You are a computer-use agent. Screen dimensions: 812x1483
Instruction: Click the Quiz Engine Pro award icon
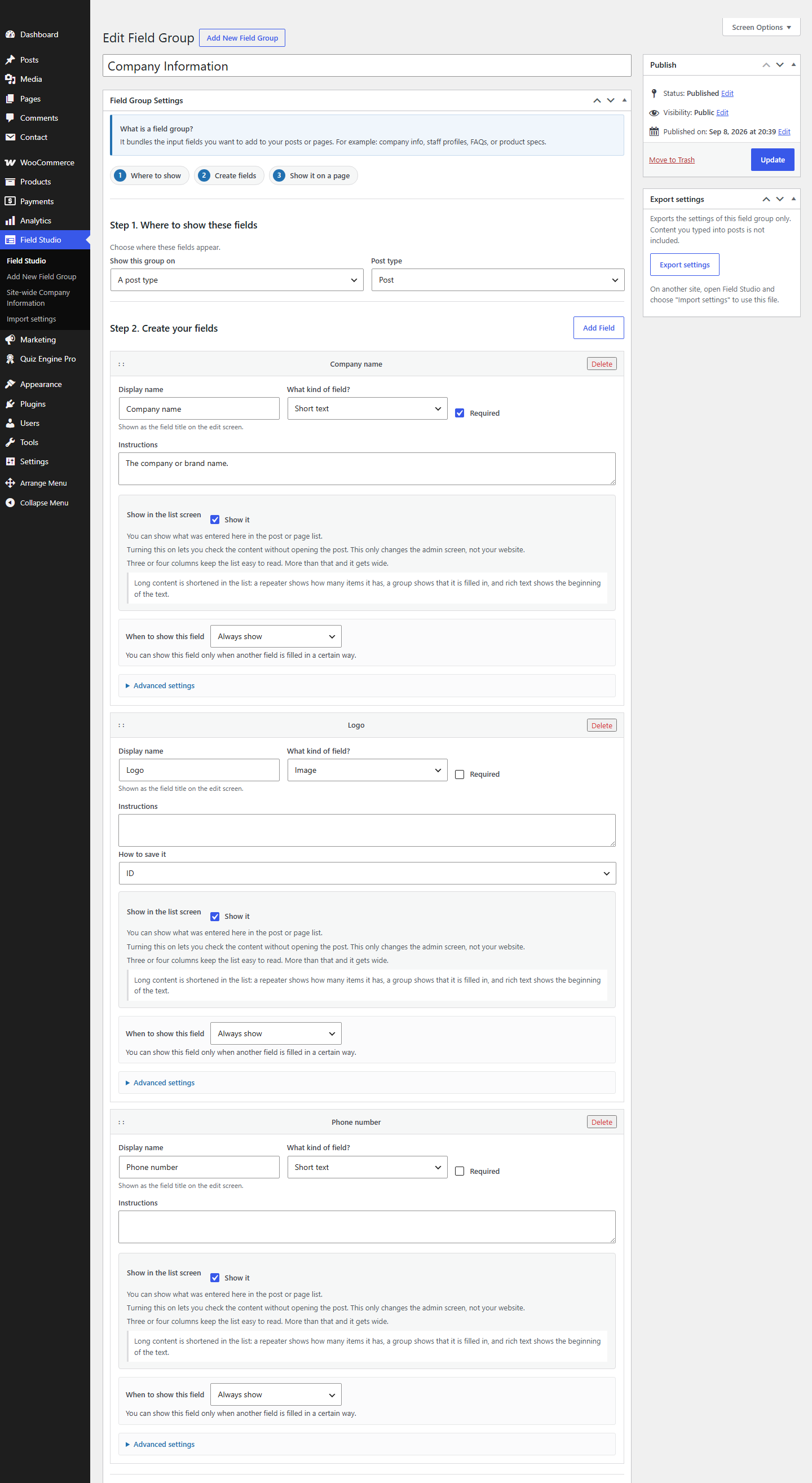(10, 359)
